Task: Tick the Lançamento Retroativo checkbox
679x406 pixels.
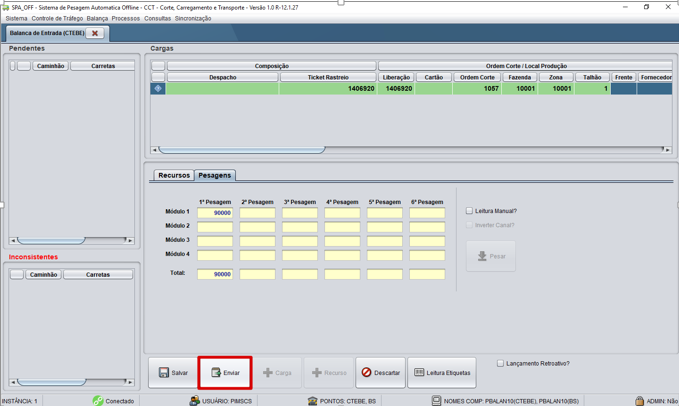Action: pyautogui.click(x=500, y=363)
